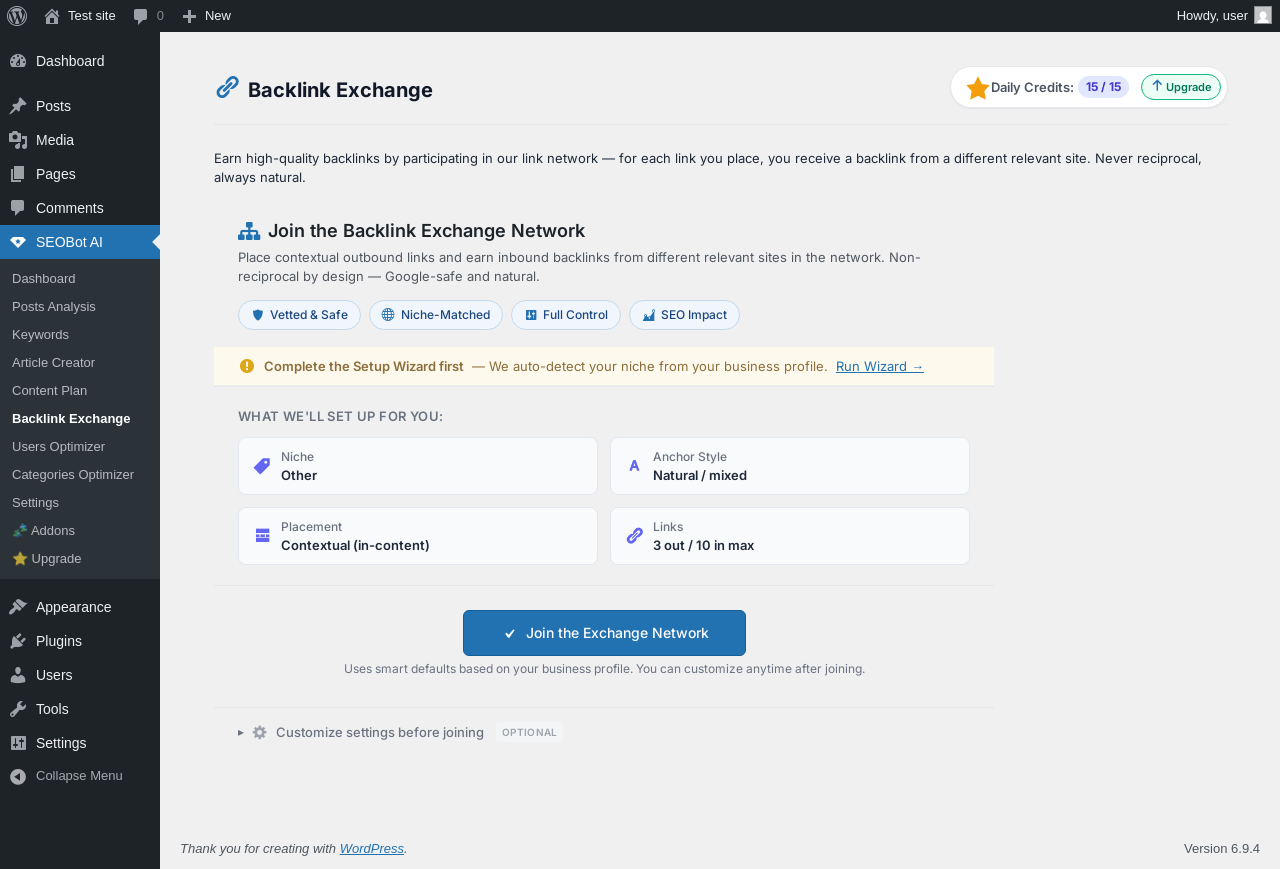The width and height of the screenshot is (1280, 869).
Task: Click the WordPress logo icon
Action: click(17, 16)
